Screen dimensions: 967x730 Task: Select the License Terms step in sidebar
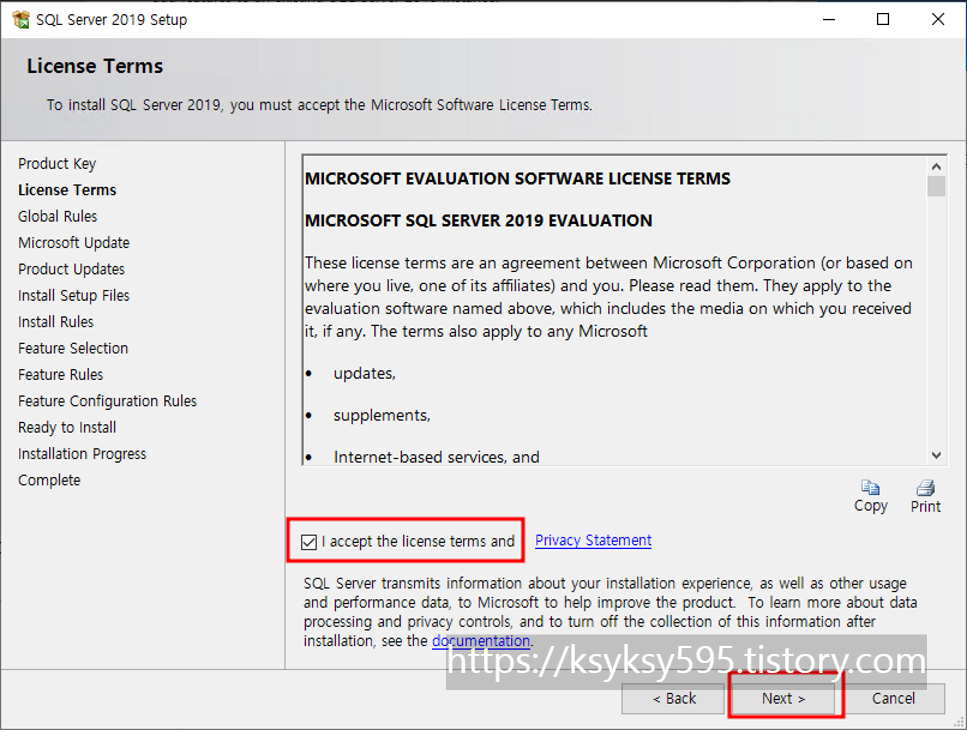tap(67, 190)
